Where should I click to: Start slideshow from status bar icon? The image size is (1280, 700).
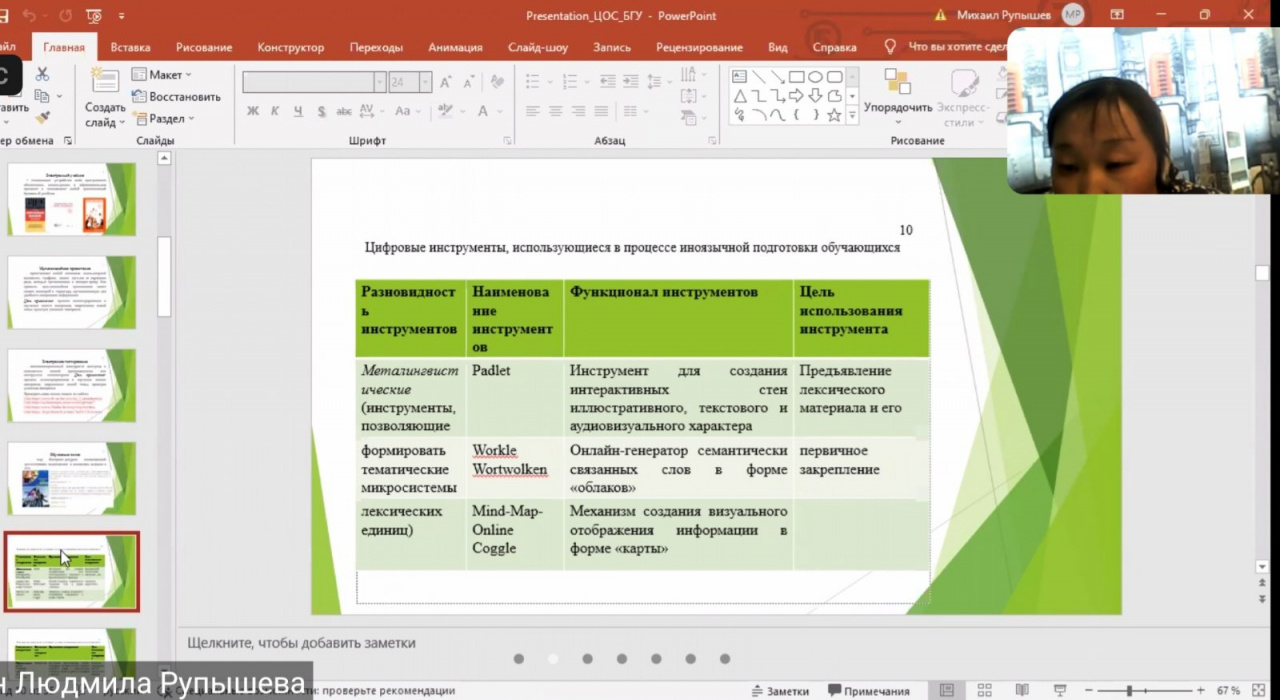point(1059,691)
